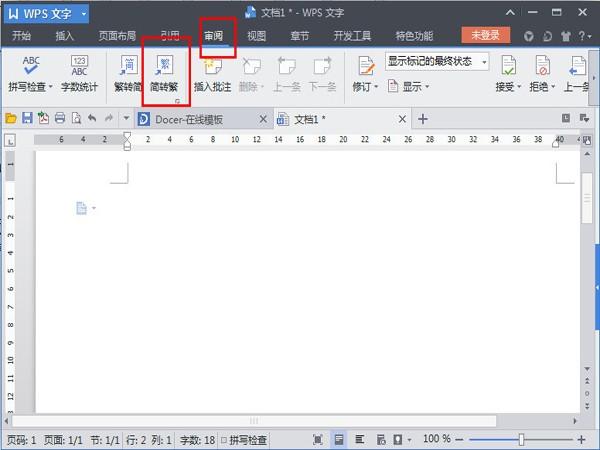This screenshot has height=450, width=600.
Task: Open print preview icon
Action: [x=76, y=118]
